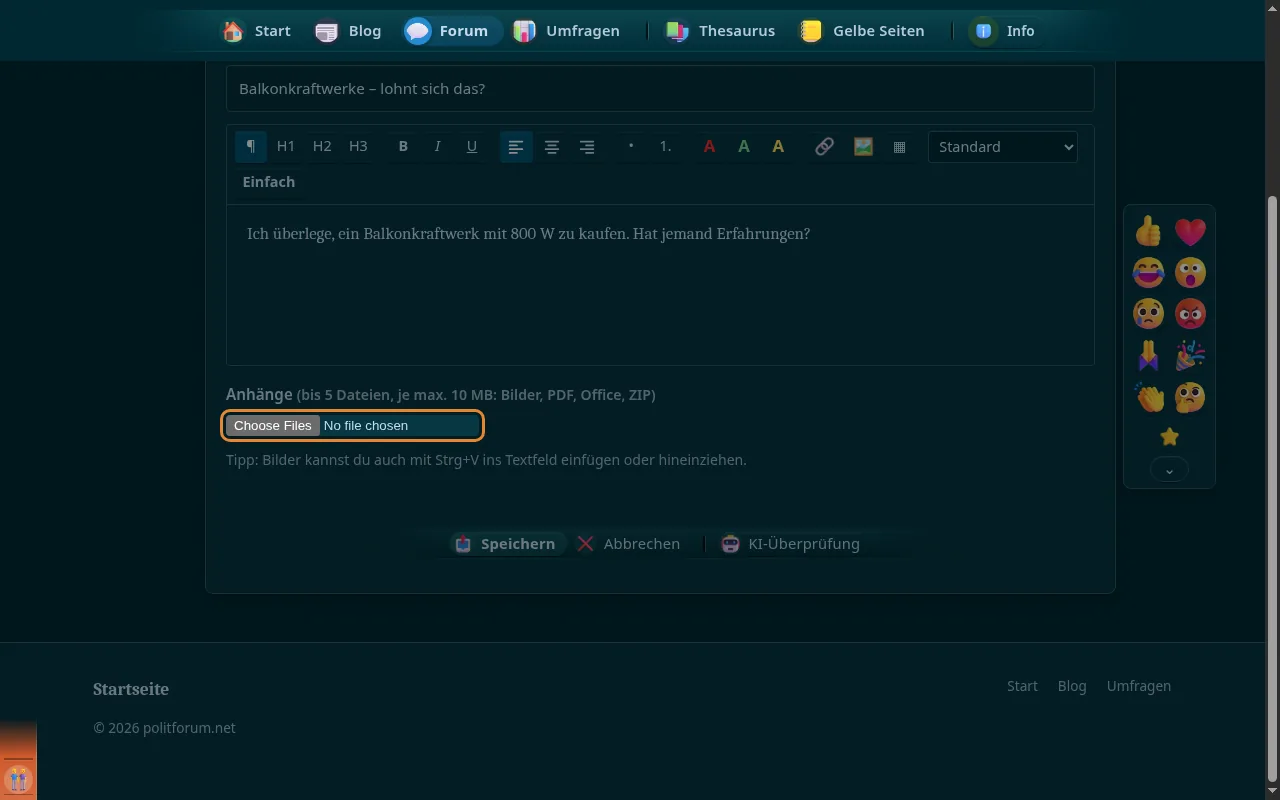This screenshot has height=800, width=1280.
Task: Toggle paragraph format button
Action: click(251, 146)
